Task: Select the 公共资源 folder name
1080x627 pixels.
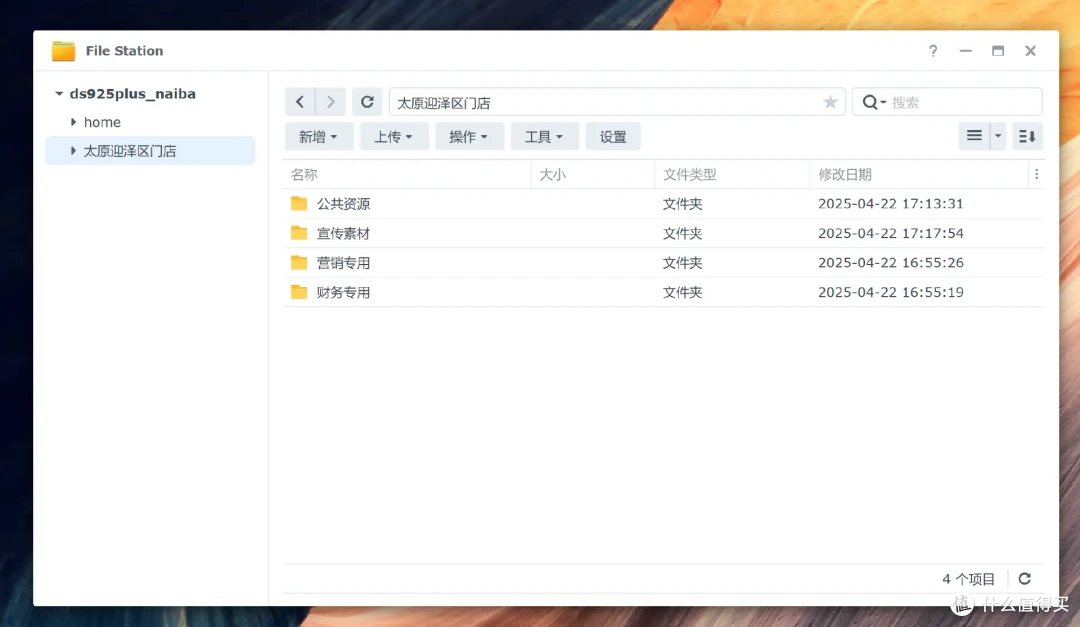Action: [x=344, y=204]
